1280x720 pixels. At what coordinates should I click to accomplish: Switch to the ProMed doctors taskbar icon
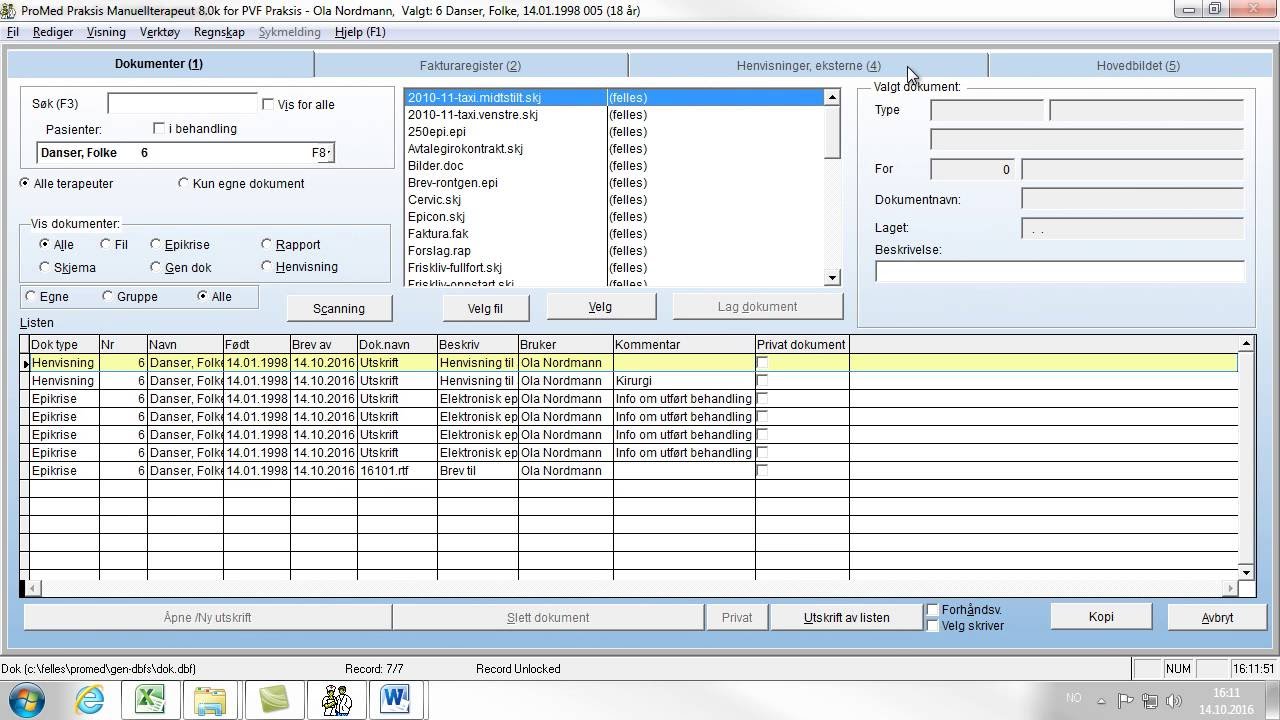[336, 699]
